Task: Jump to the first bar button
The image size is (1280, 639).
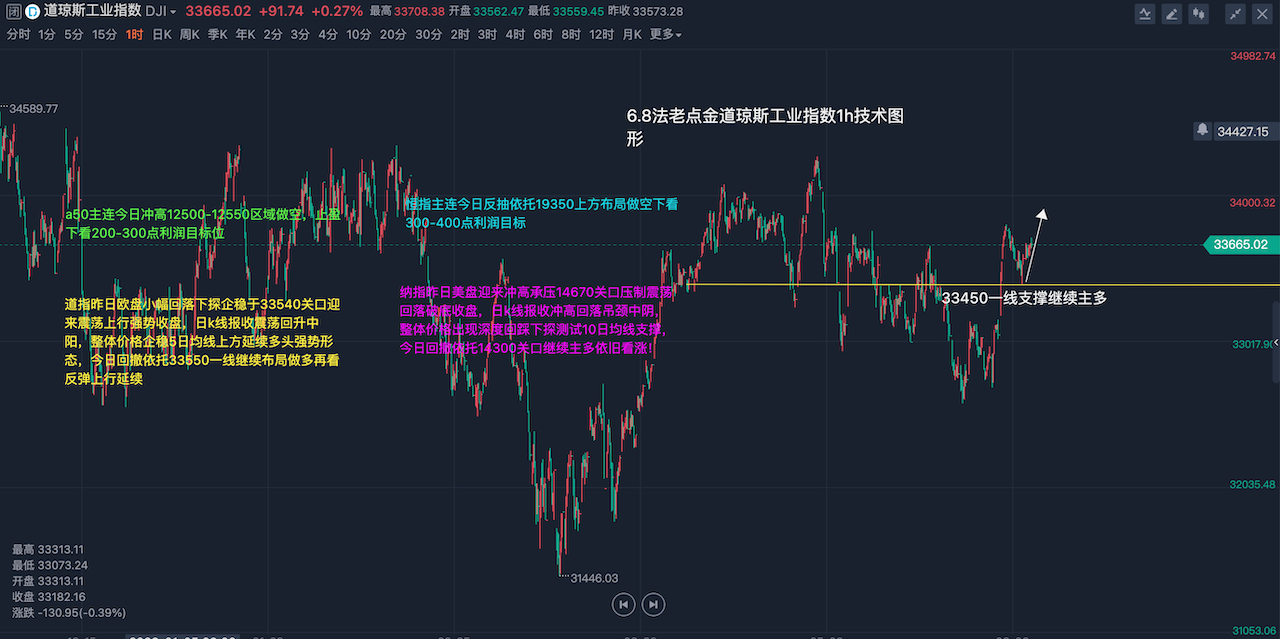Action: 623,604
